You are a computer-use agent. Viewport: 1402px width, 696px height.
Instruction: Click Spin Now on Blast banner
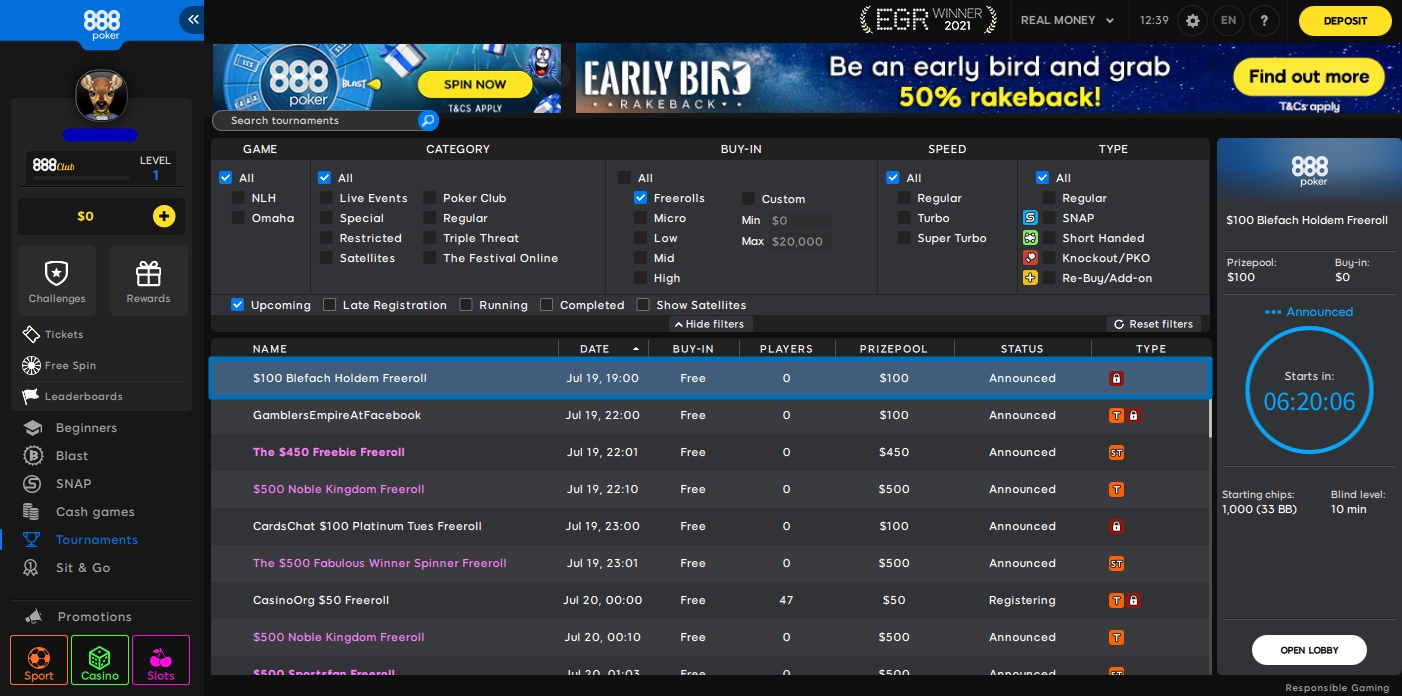pyautogui.click(x=475, y=84)
